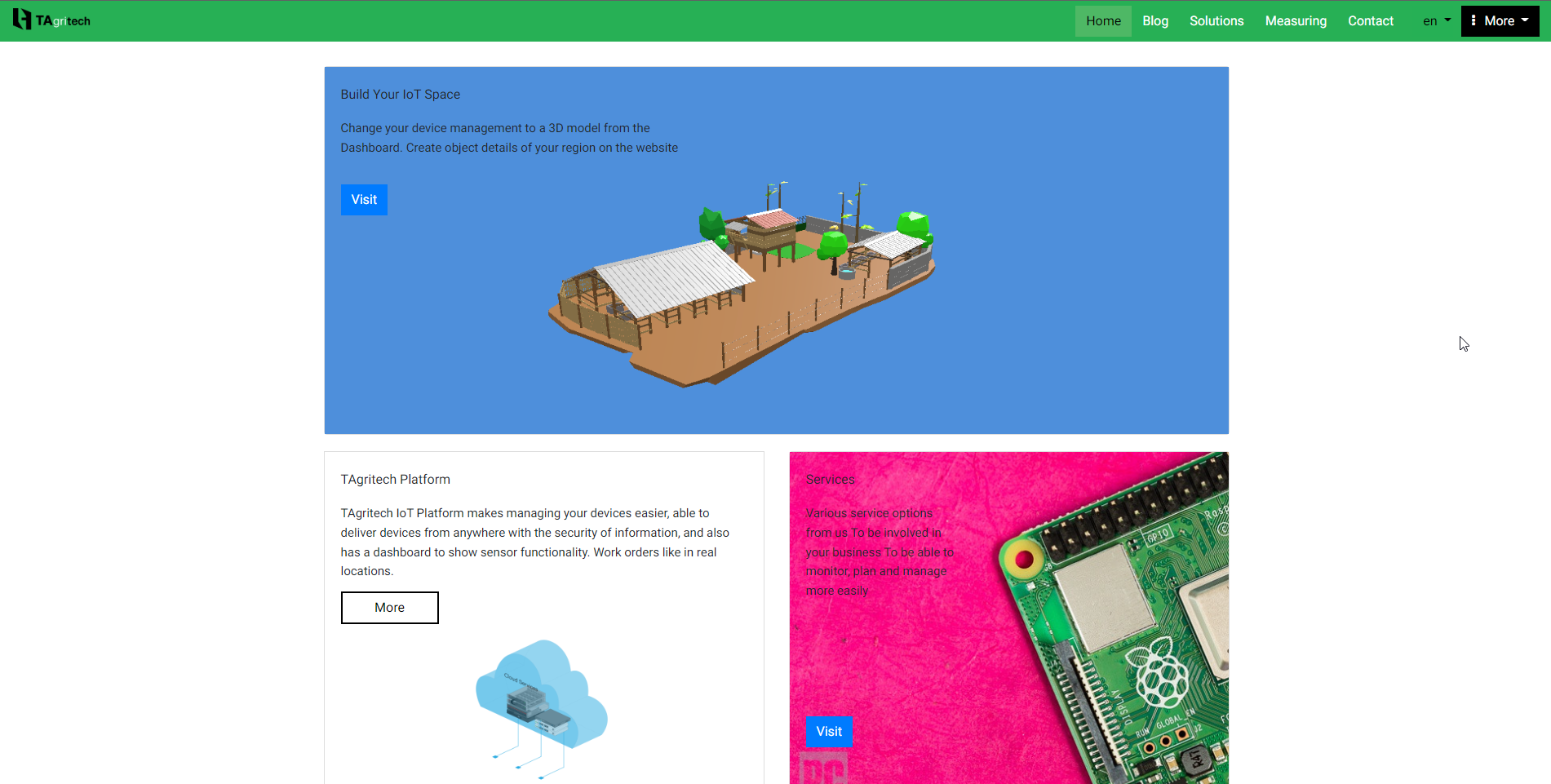Click the cloud services illustration
1551x784 pixels.
[542, 708]
